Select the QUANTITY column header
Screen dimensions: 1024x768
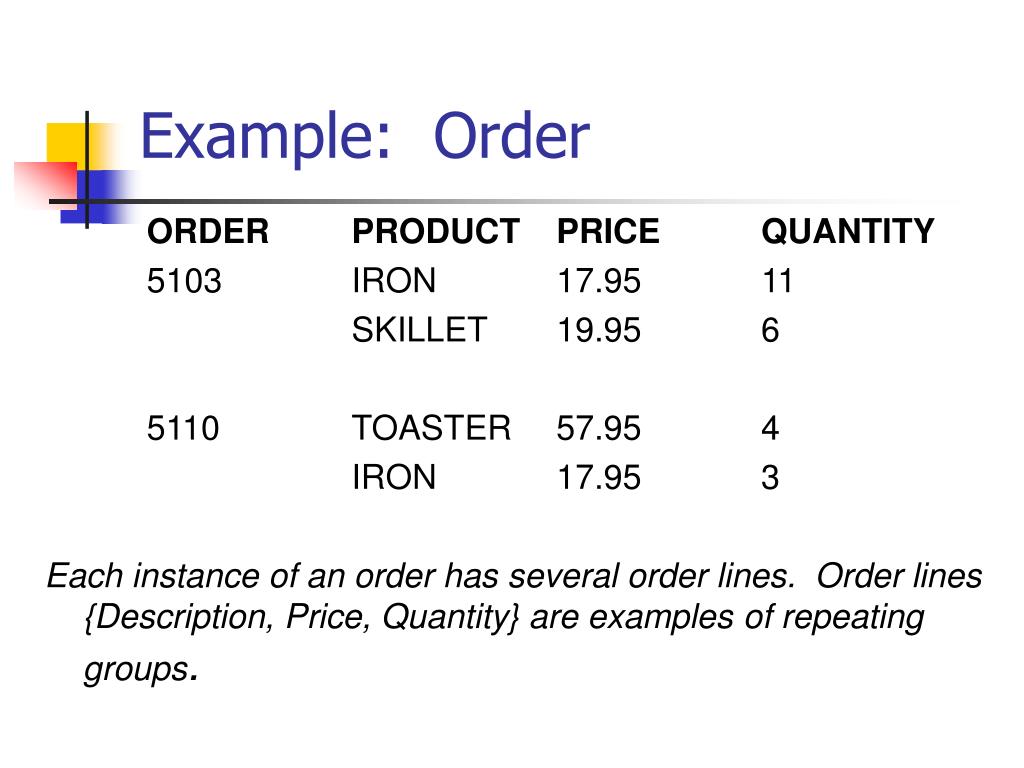[848, 231]
